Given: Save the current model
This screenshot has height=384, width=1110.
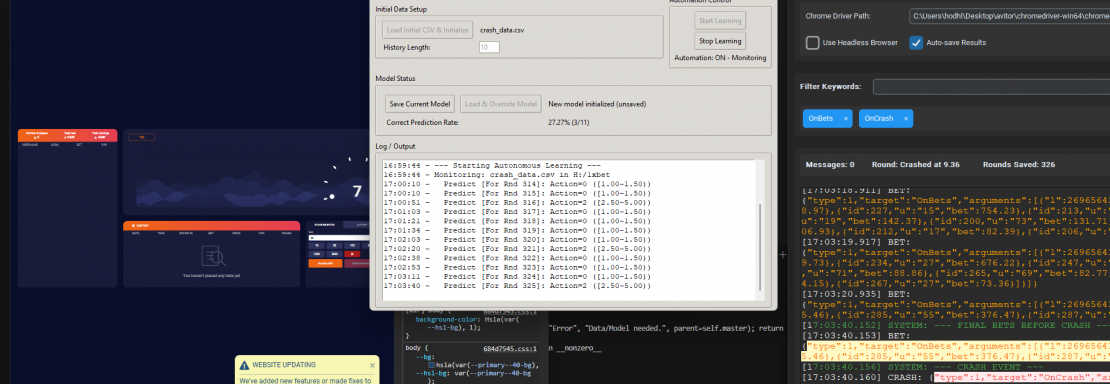Looking at the screenshot, I should [420, 104].
